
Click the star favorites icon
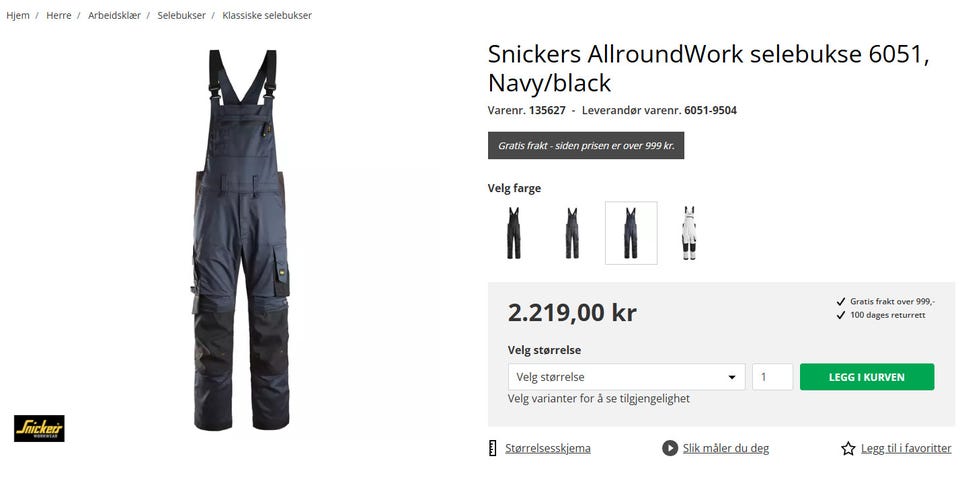tap(848, 449)
